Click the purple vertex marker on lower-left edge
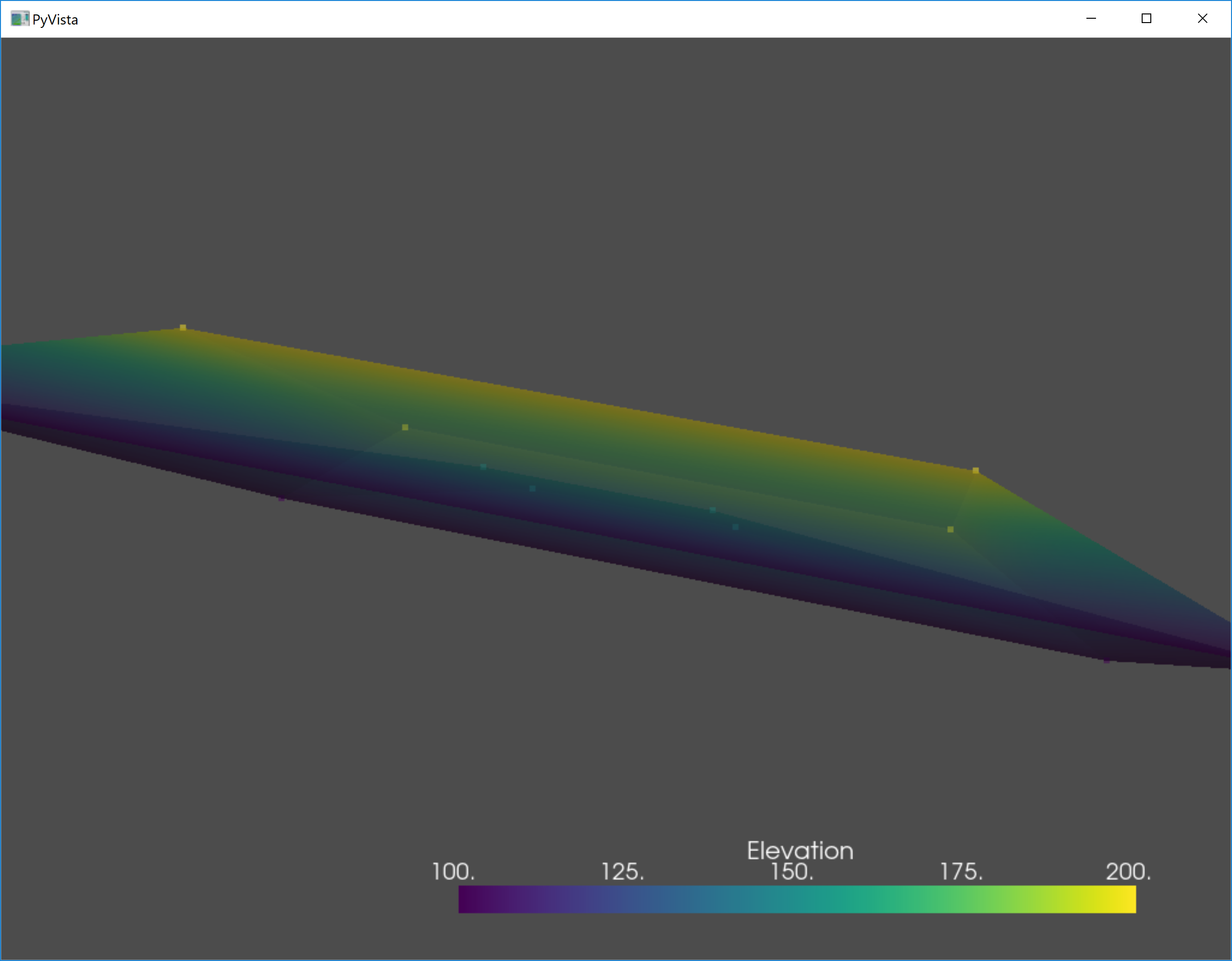Screen dimensions: 1232x961 click(x=282, y=499)
